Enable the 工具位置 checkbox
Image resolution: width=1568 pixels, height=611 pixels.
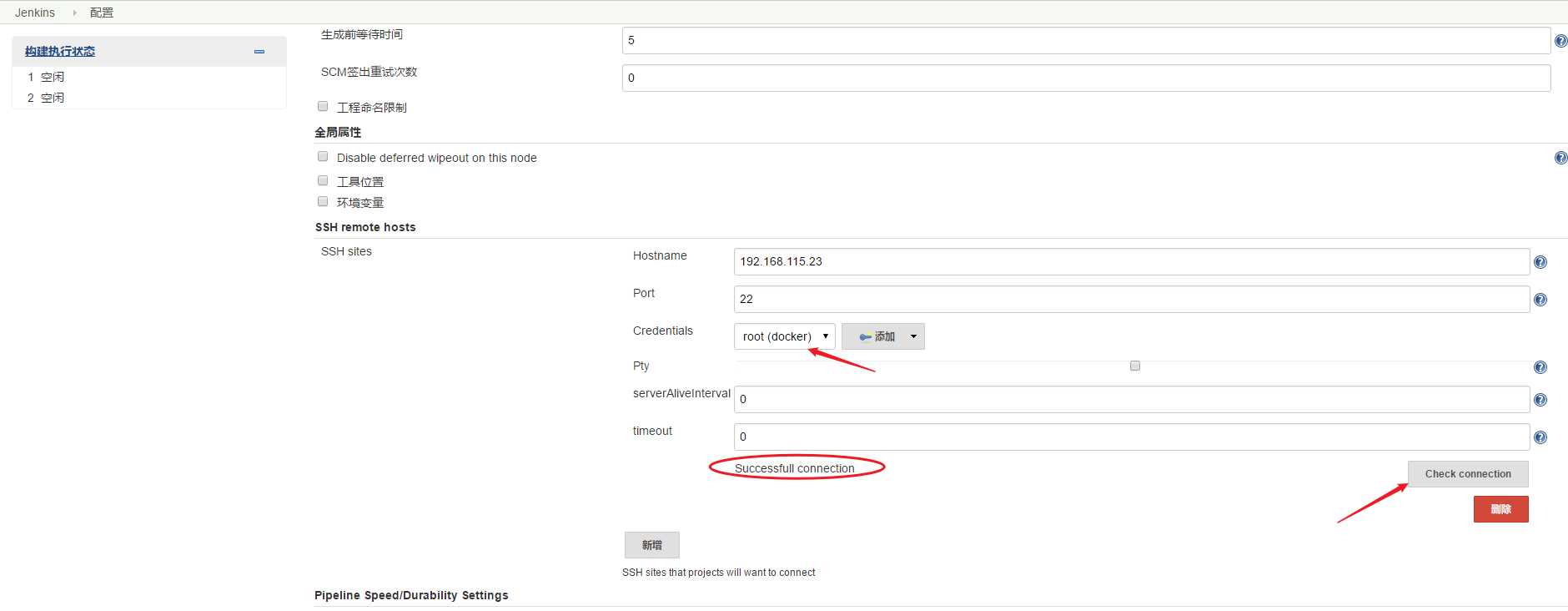pos(323,180)
